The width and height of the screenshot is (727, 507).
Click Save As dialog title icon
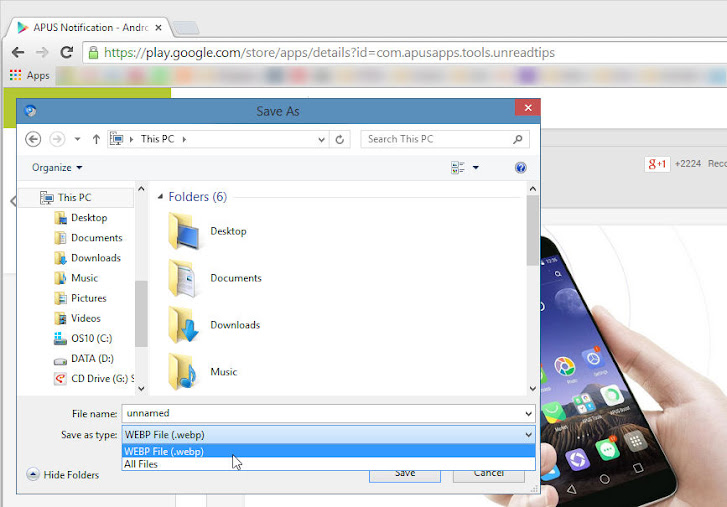(x=31, y=111)
